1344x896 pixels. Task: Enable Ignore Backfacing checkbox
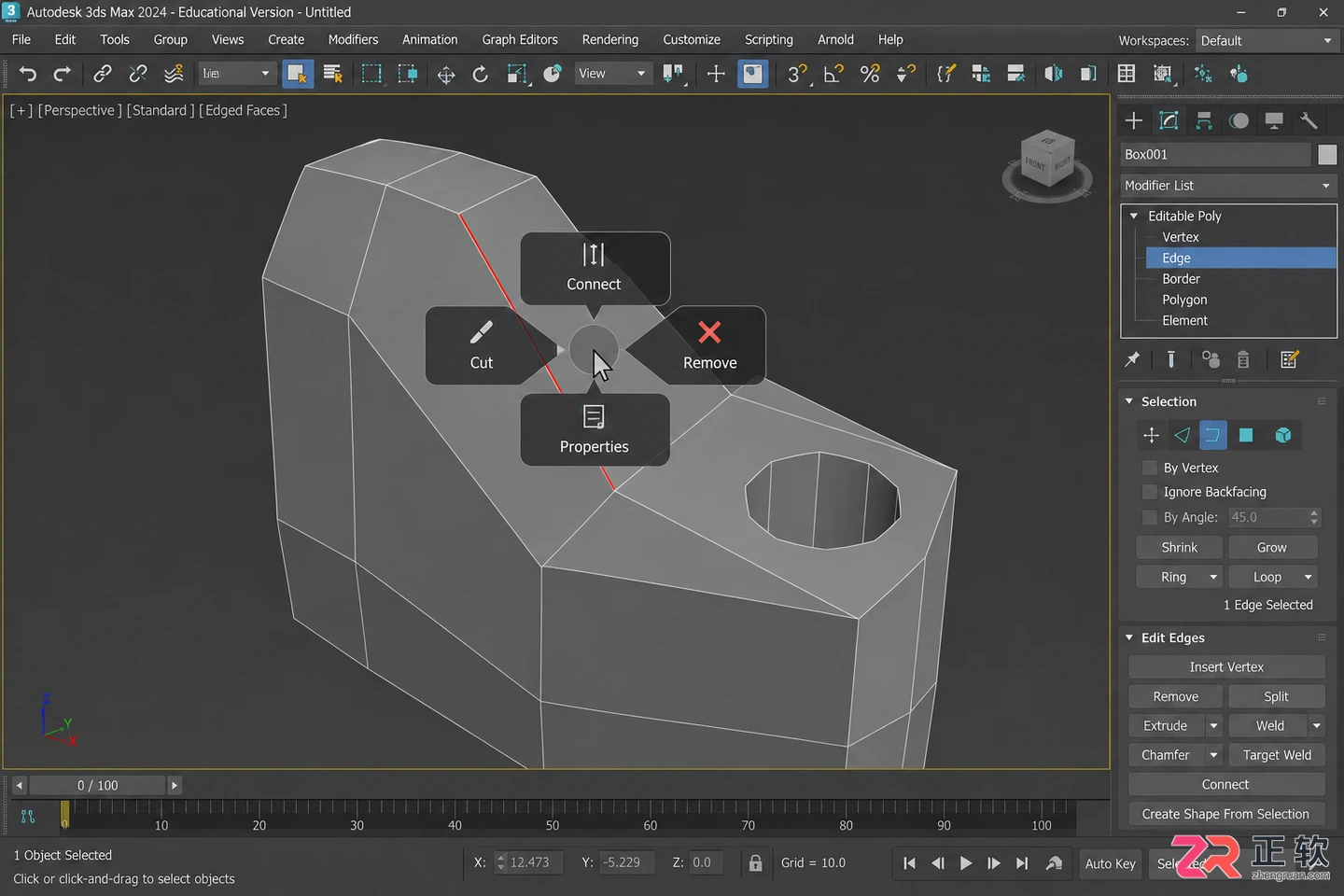(1150, 492)
